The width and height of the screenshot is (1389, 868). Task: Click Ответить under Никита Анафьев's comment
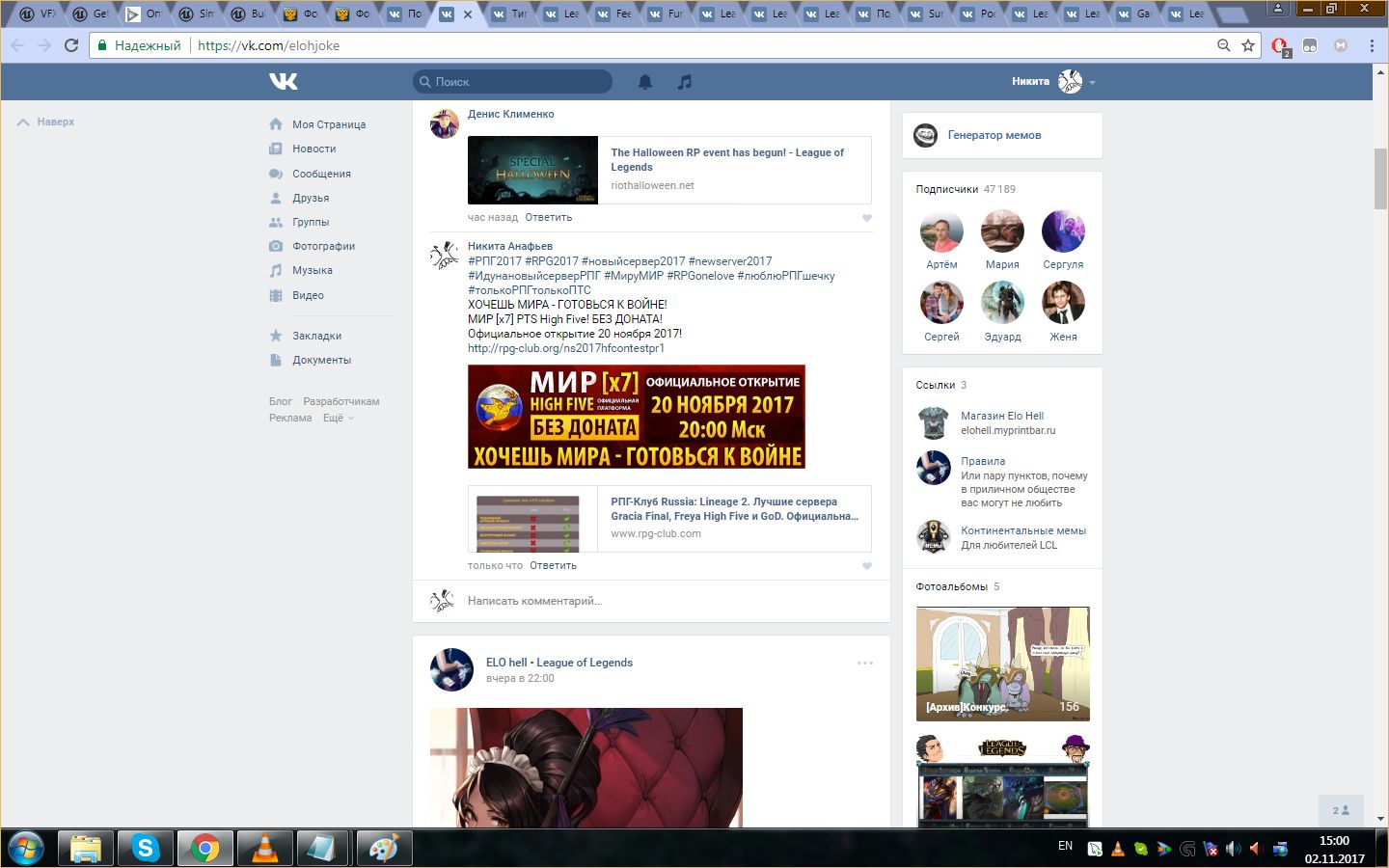[x=553, y=566]
